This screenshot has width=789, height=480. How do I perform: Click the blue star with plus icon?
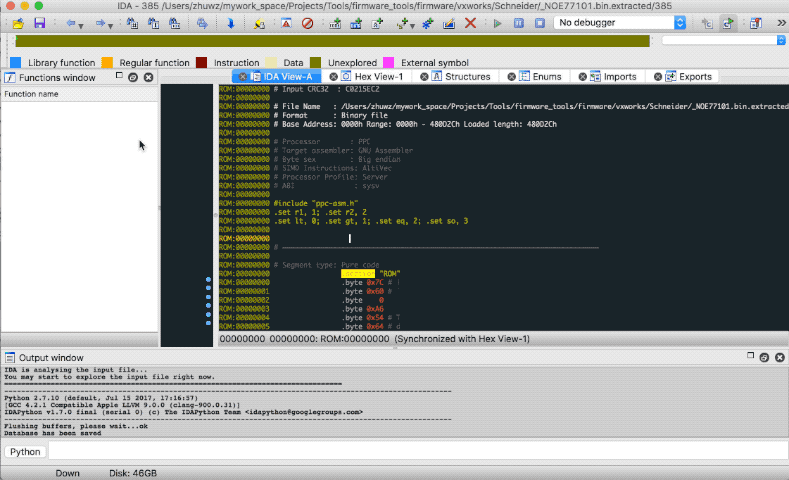point(428,23)
